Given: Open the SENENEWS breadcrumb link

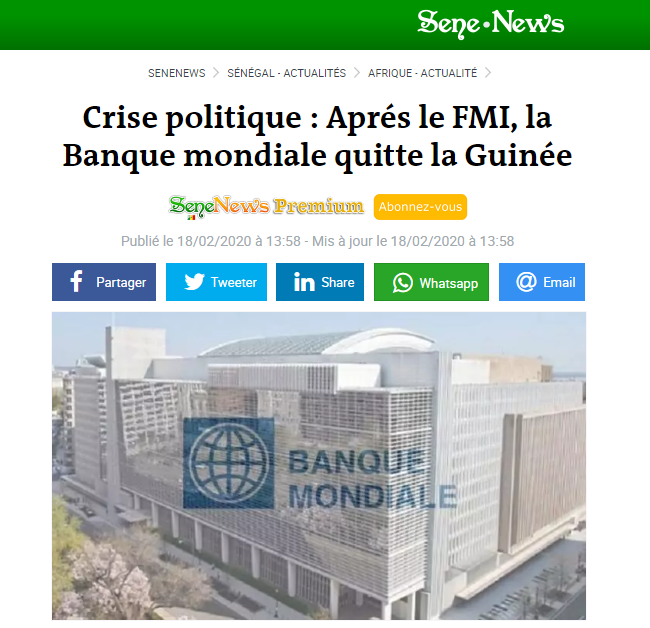Looking at the screenshot, I should point(177,73).
